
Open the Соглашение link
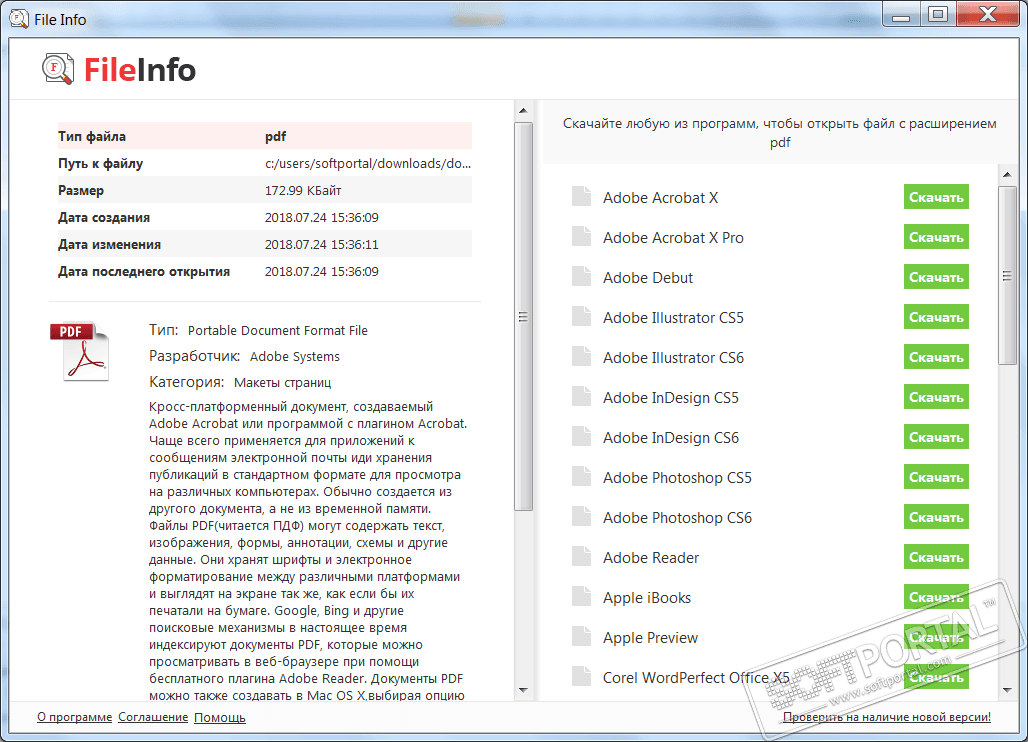[x=153, y=717]
